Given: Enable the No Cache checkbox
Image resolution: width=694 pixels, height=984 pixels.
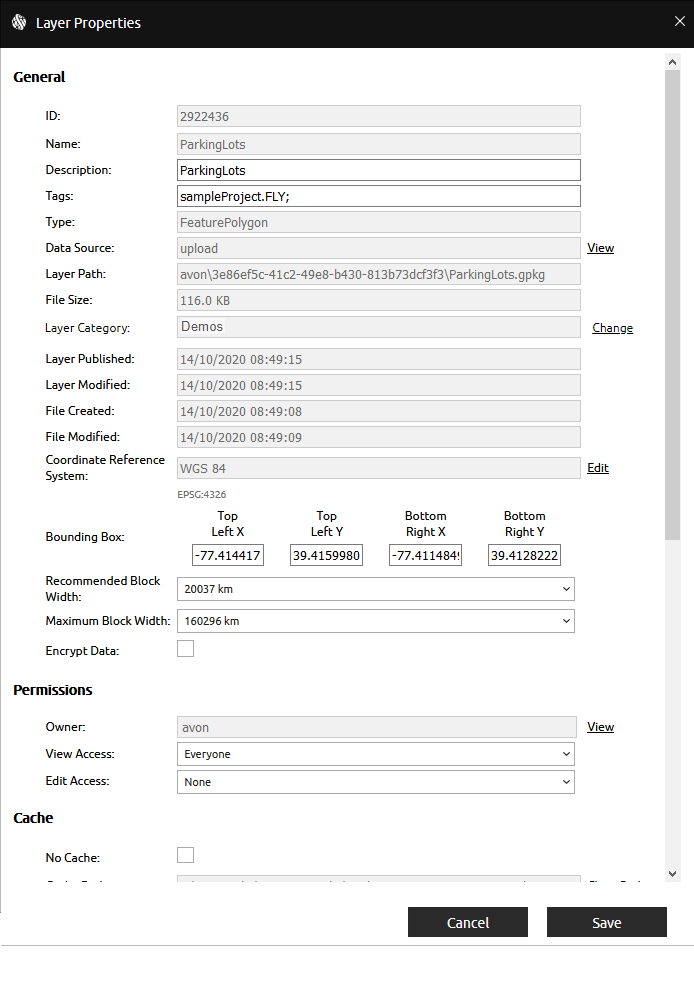Looking at the screenshot, I should click(x=185, y=855).
